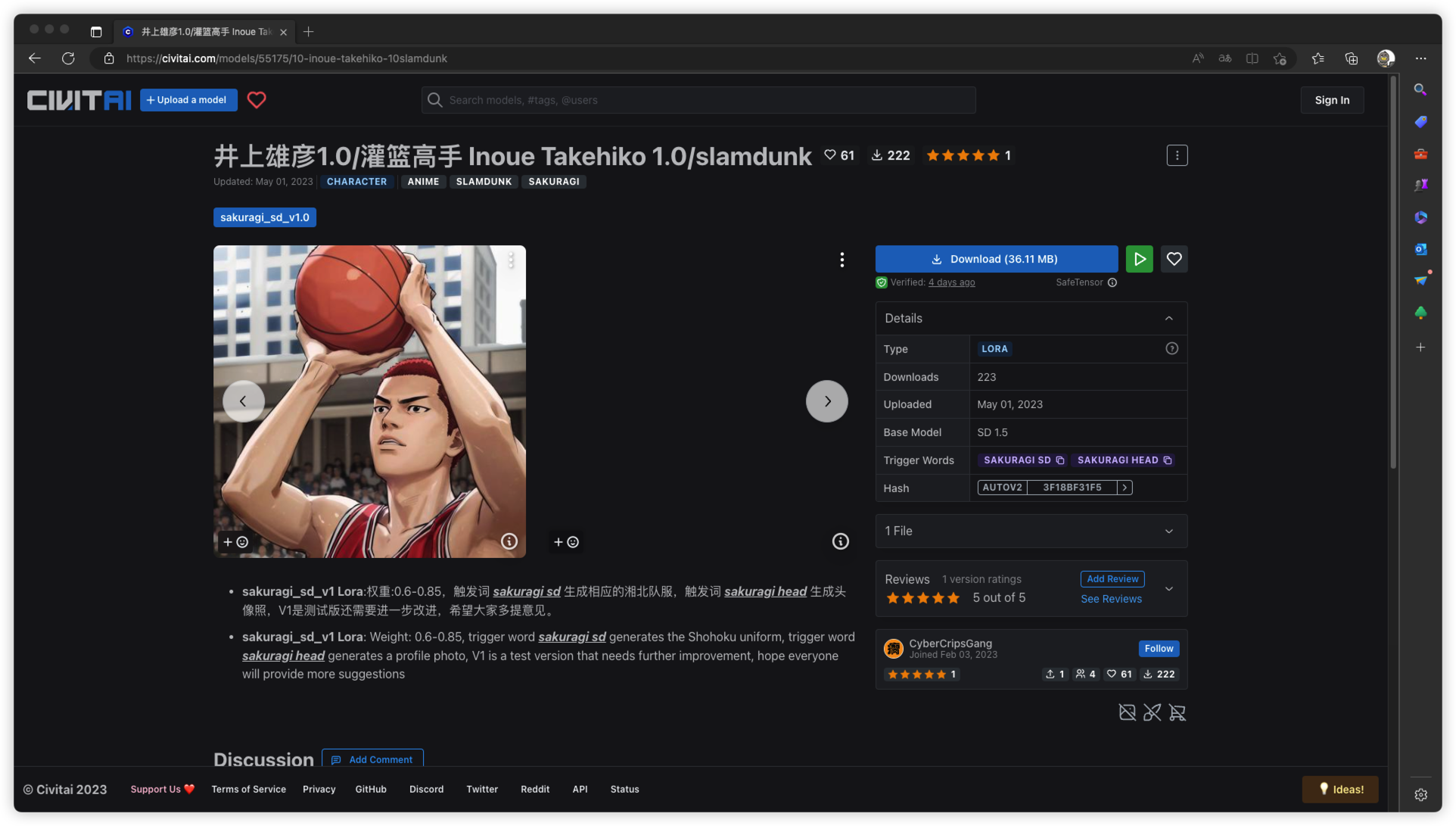1456x826 pixels.
Task: Click the Sign In button
Action: click(x=1332, y=100)
